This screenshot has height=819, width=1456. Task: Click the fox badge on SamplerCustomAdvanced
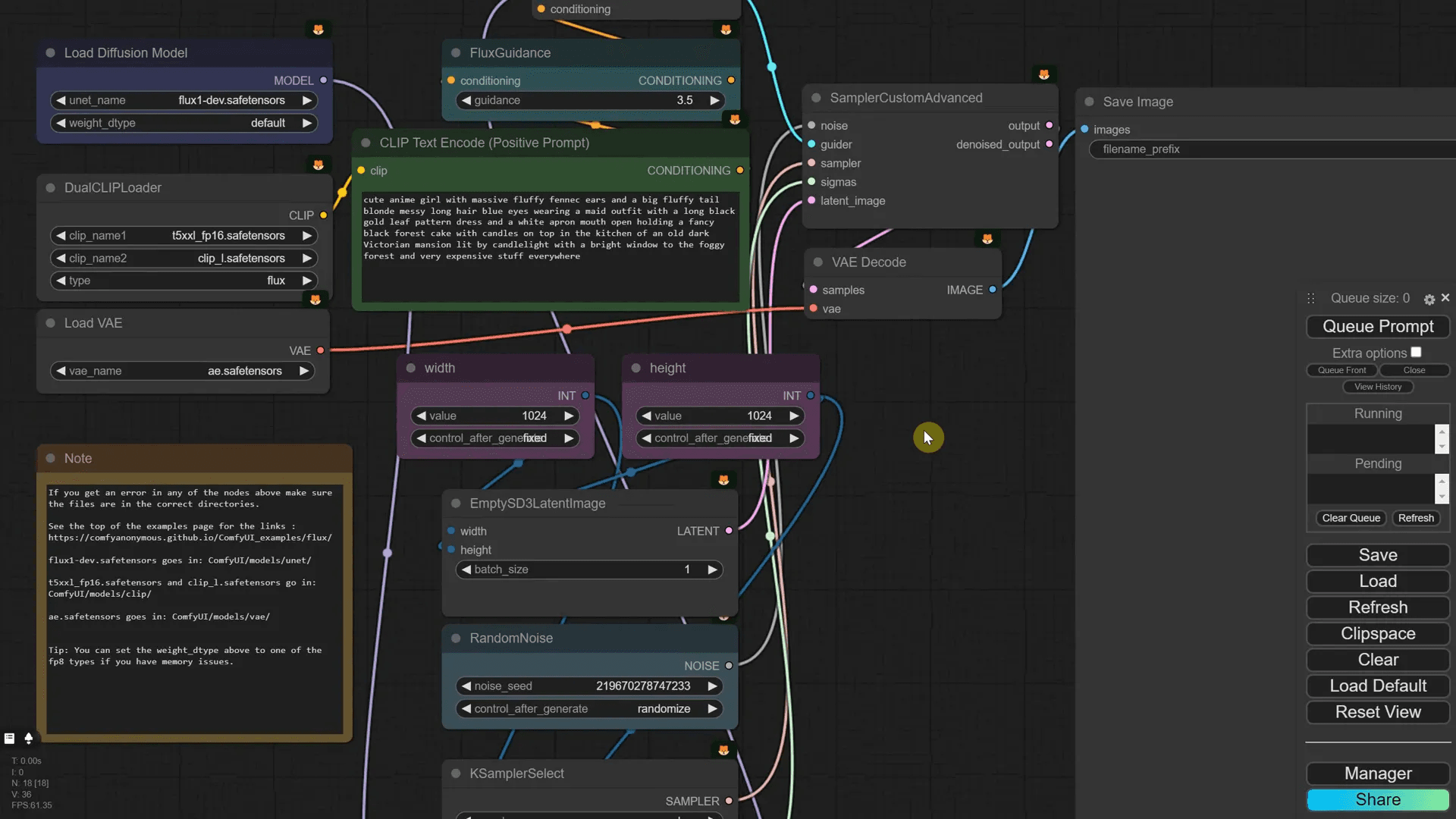tap(1045, 74)
